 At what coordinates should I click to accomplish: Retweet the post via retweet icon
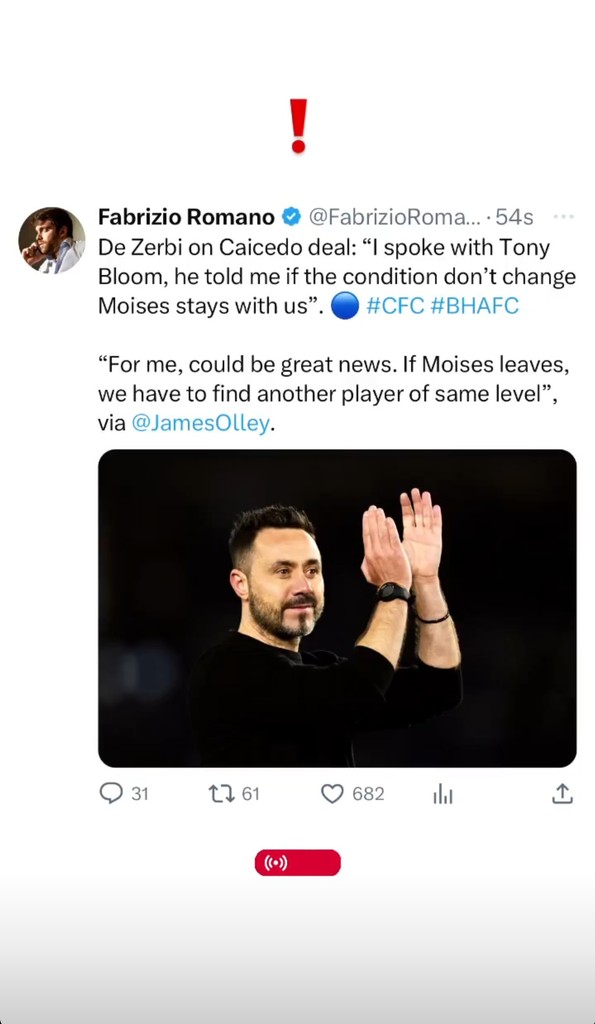click(x=220, y=793)
